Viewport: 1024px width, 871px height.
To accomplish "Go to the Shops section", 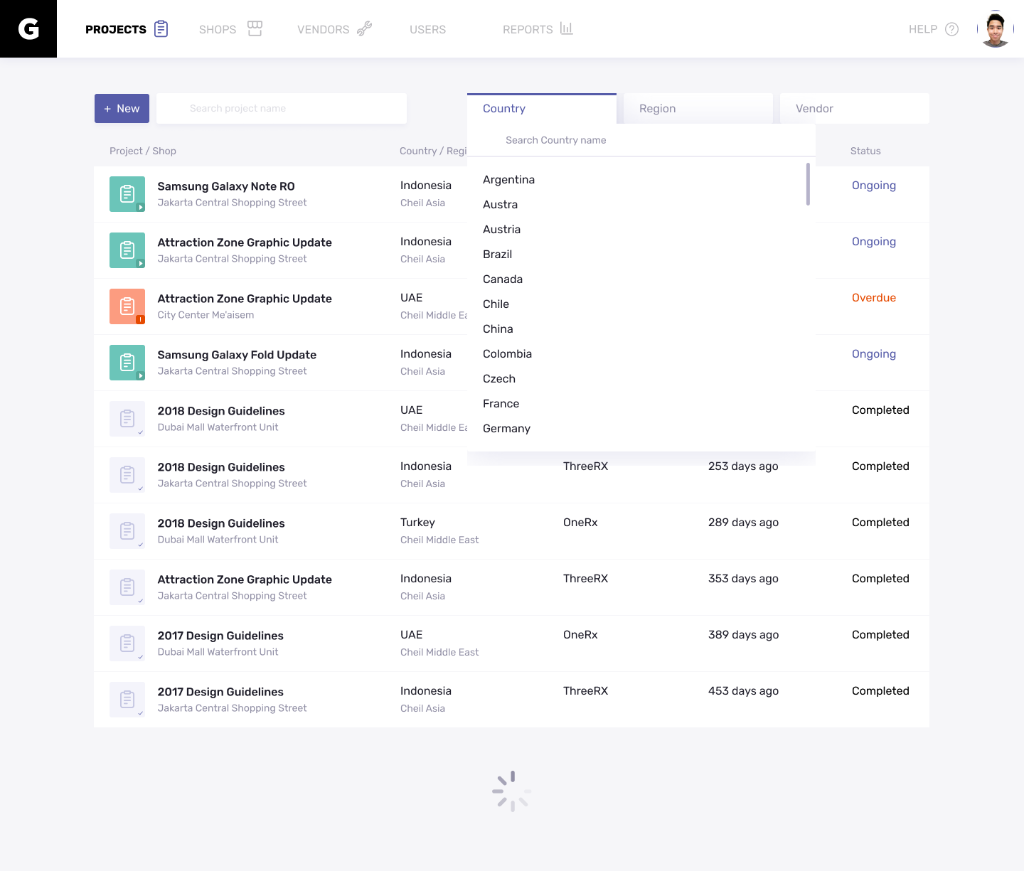I will click(217, 29).
